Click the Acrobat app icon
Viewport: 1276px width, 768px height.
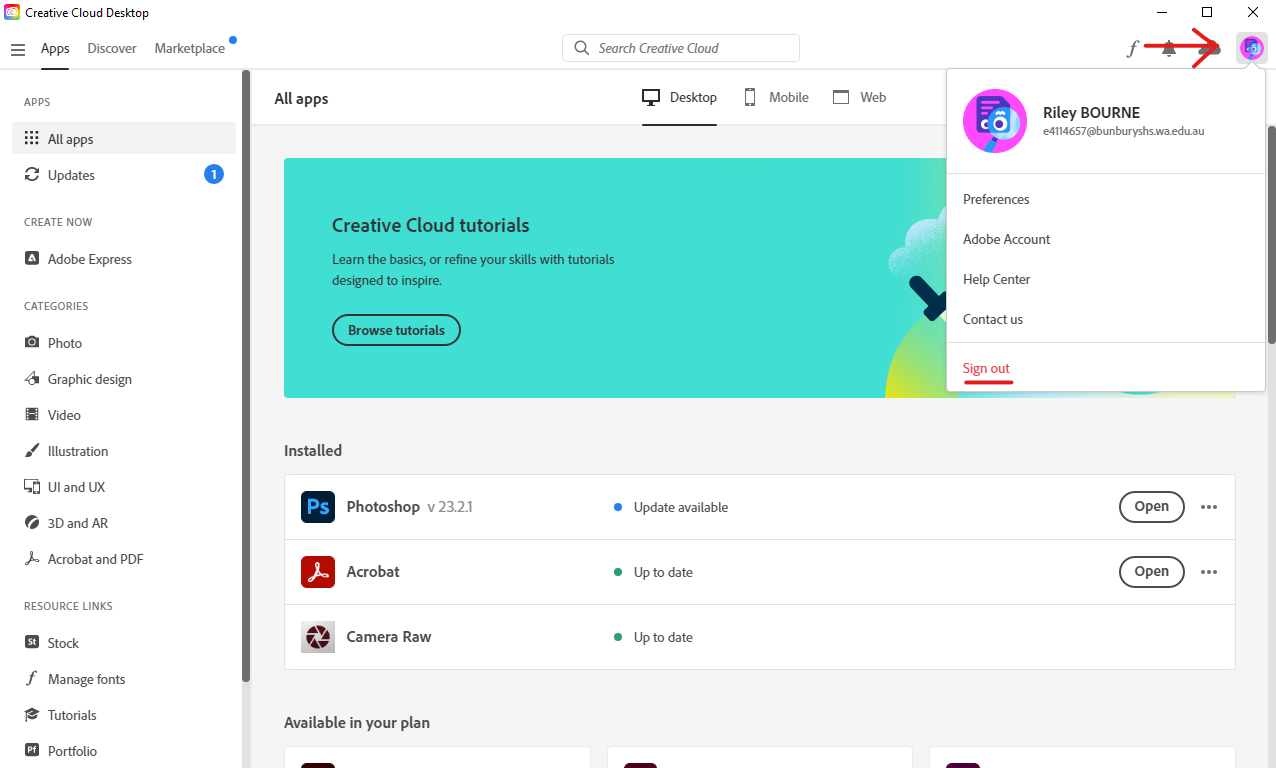(x=318, y=572)
